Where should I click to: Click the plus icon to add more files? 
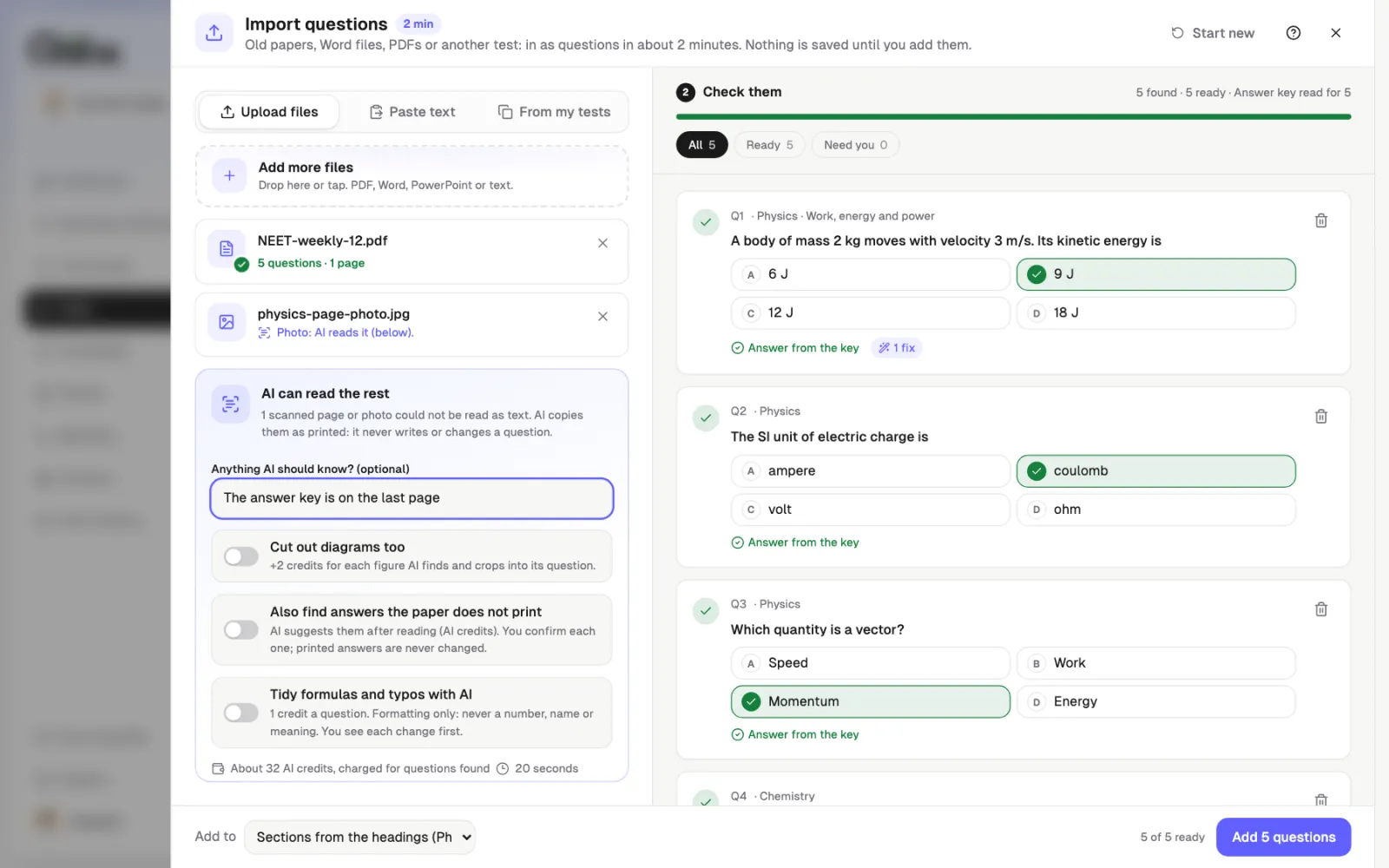click(x=229, y=175)
